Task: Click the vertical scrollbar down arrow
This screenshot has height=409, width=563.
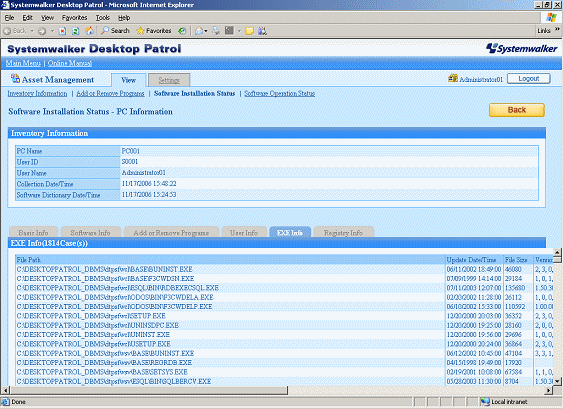Action: [x=557, y=381]
